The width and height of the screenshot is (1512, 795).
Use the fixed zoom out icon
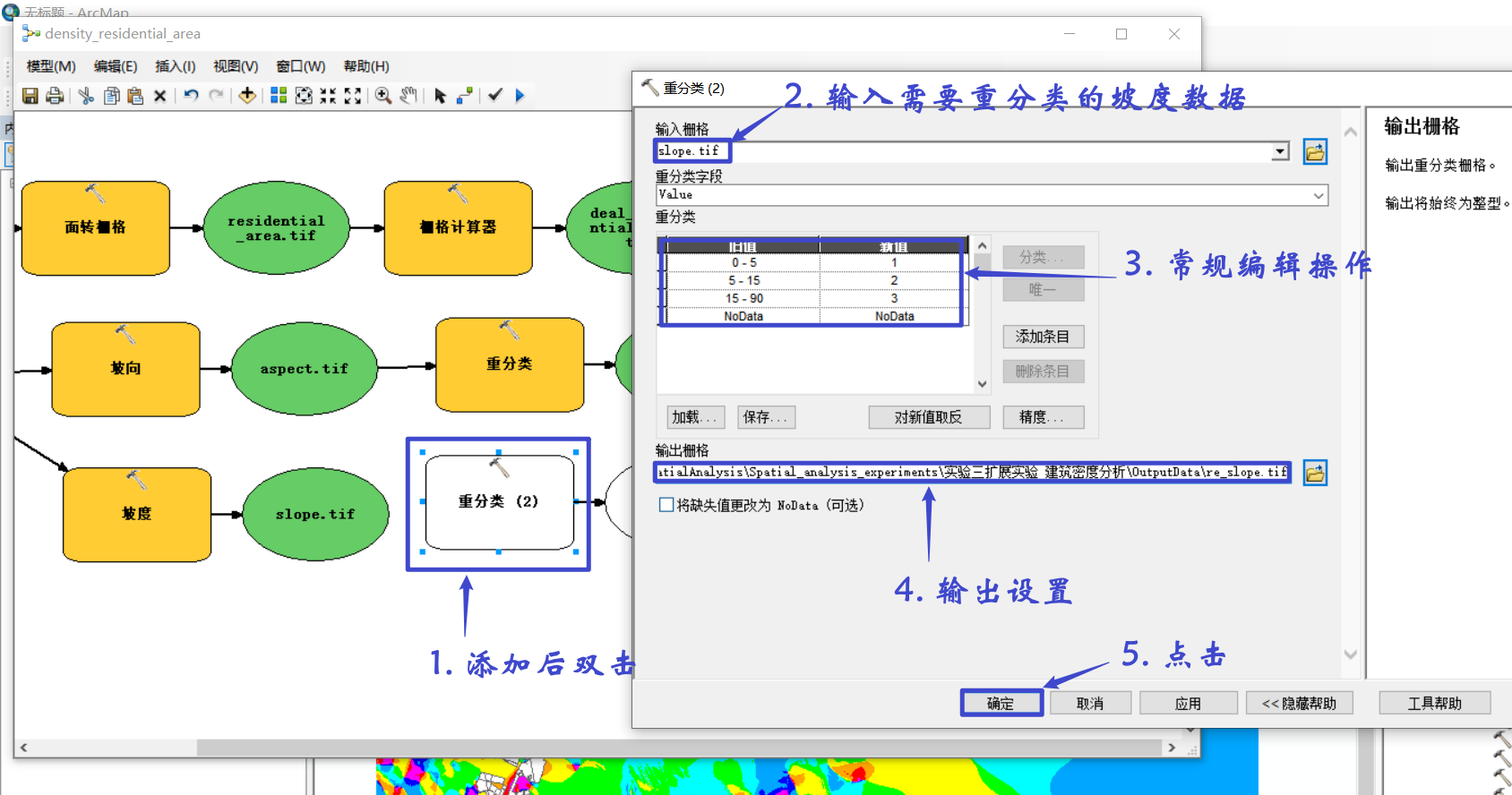[353, 96]
